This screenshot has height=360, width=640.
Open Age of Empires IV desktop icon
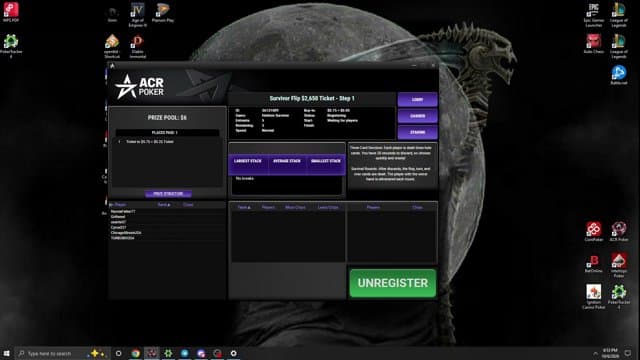coord(138,15)
